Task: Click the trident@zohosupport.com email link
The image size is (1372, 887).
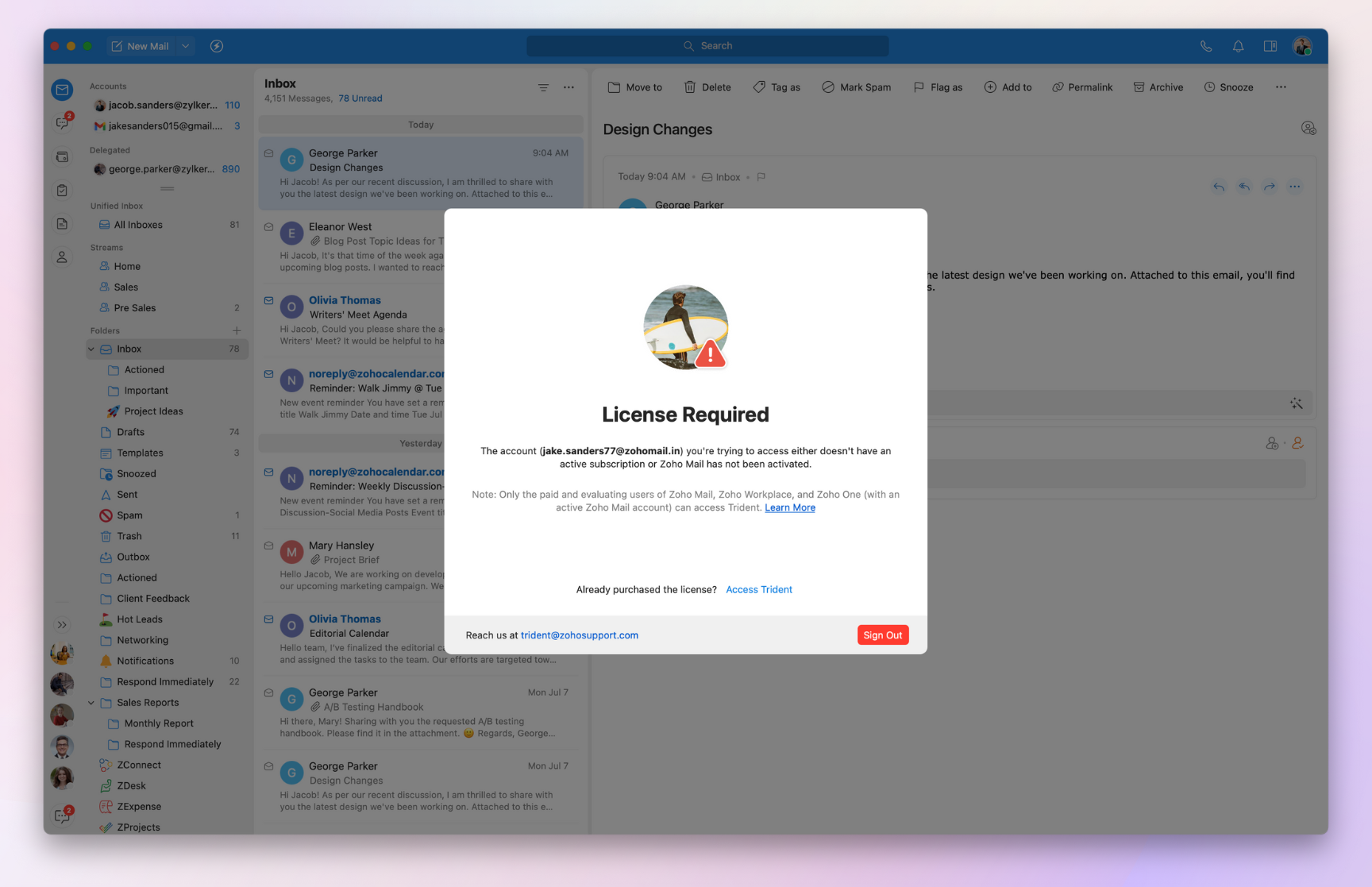Action: pos(580,635)
